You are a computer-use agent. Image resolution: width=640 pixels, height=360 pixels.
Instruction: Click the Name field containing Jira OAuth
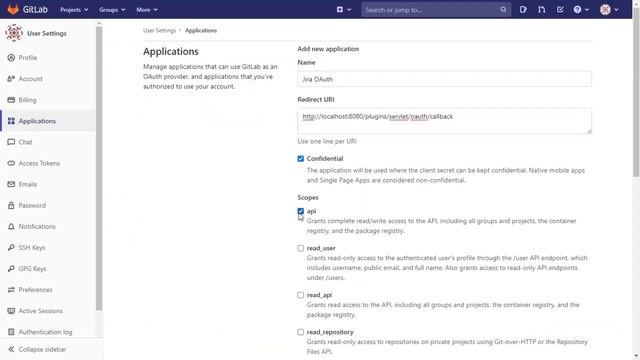click(444, 79)
